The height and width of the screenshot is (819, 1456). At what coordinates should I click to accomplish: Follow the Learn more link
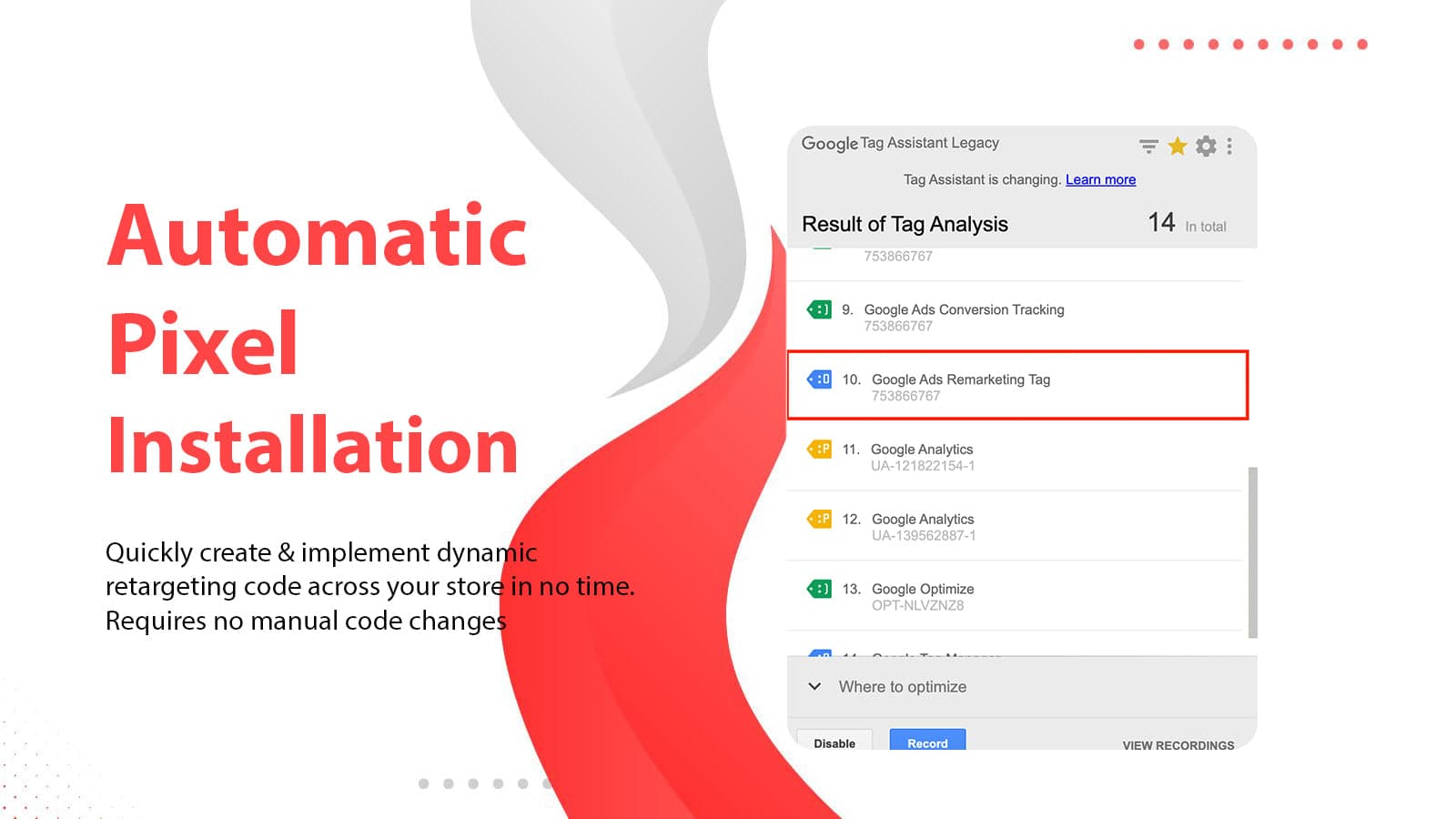1100,179
